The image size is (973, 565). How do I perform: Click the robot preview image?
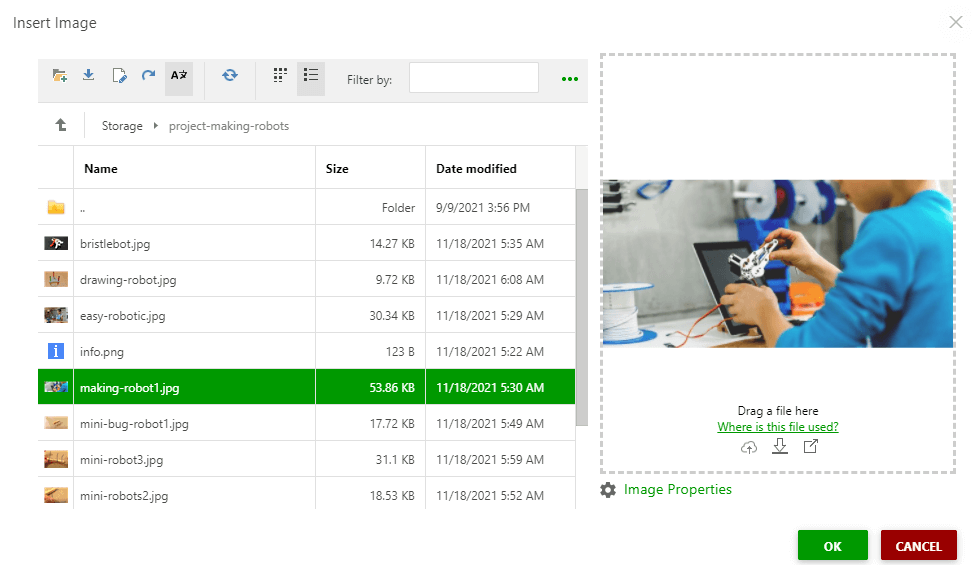778,264
